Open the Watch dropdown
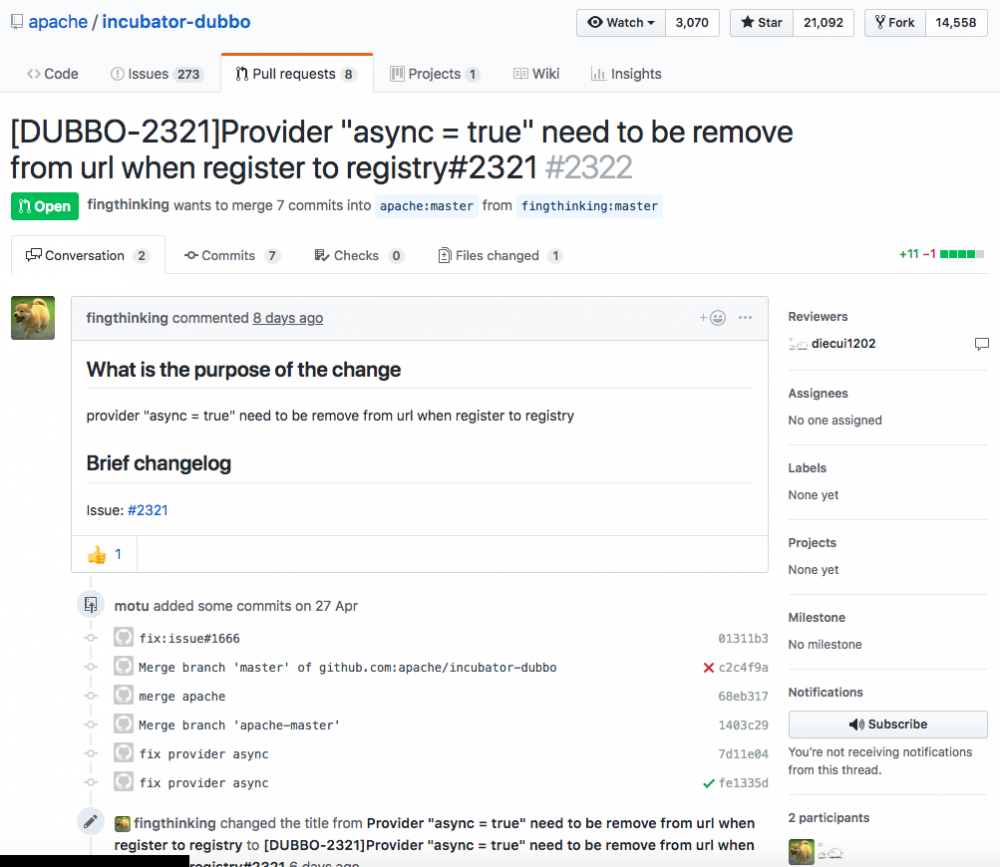 click(x=621, y=22)
